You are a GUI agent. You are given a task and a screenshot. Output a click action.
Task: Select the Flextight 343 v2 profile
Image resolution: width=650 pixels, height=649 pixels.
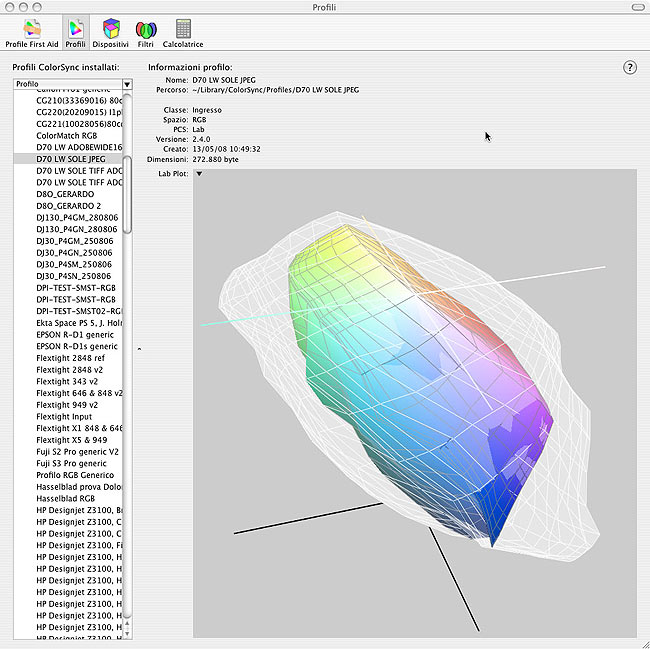point(68,381)
